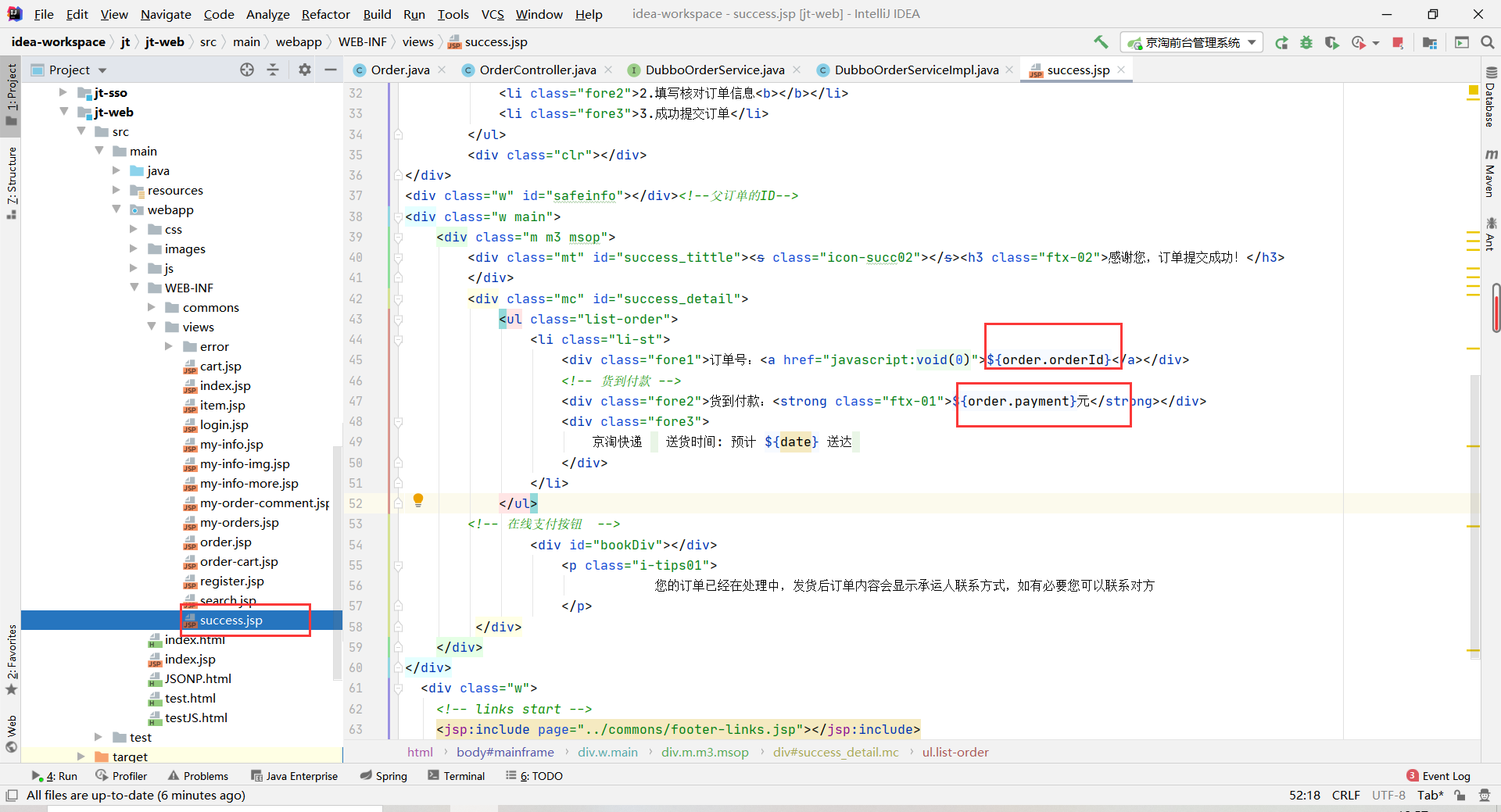Open the Run tool window
1501x812 pixels.
(x=55, y=776)
